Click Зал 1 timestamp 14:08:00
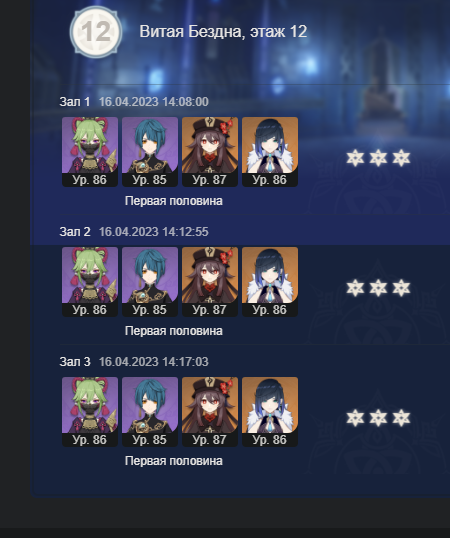 pyautogui.click(x=154, y=102)
